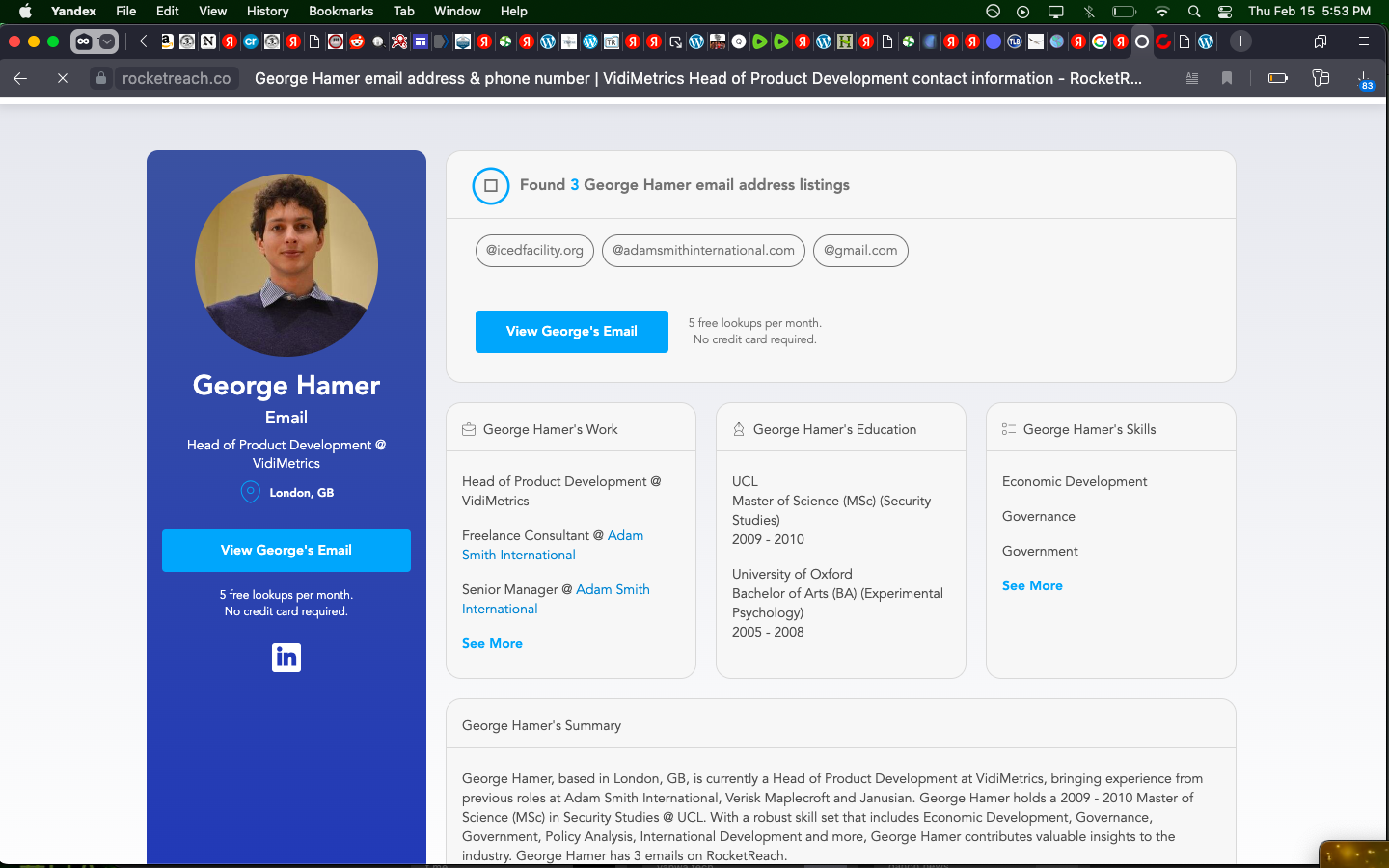The height and width of the screenshot is (868, 1389).
Task: Click 'UCL' in the Education card
Action: click(x=745, y=481)
